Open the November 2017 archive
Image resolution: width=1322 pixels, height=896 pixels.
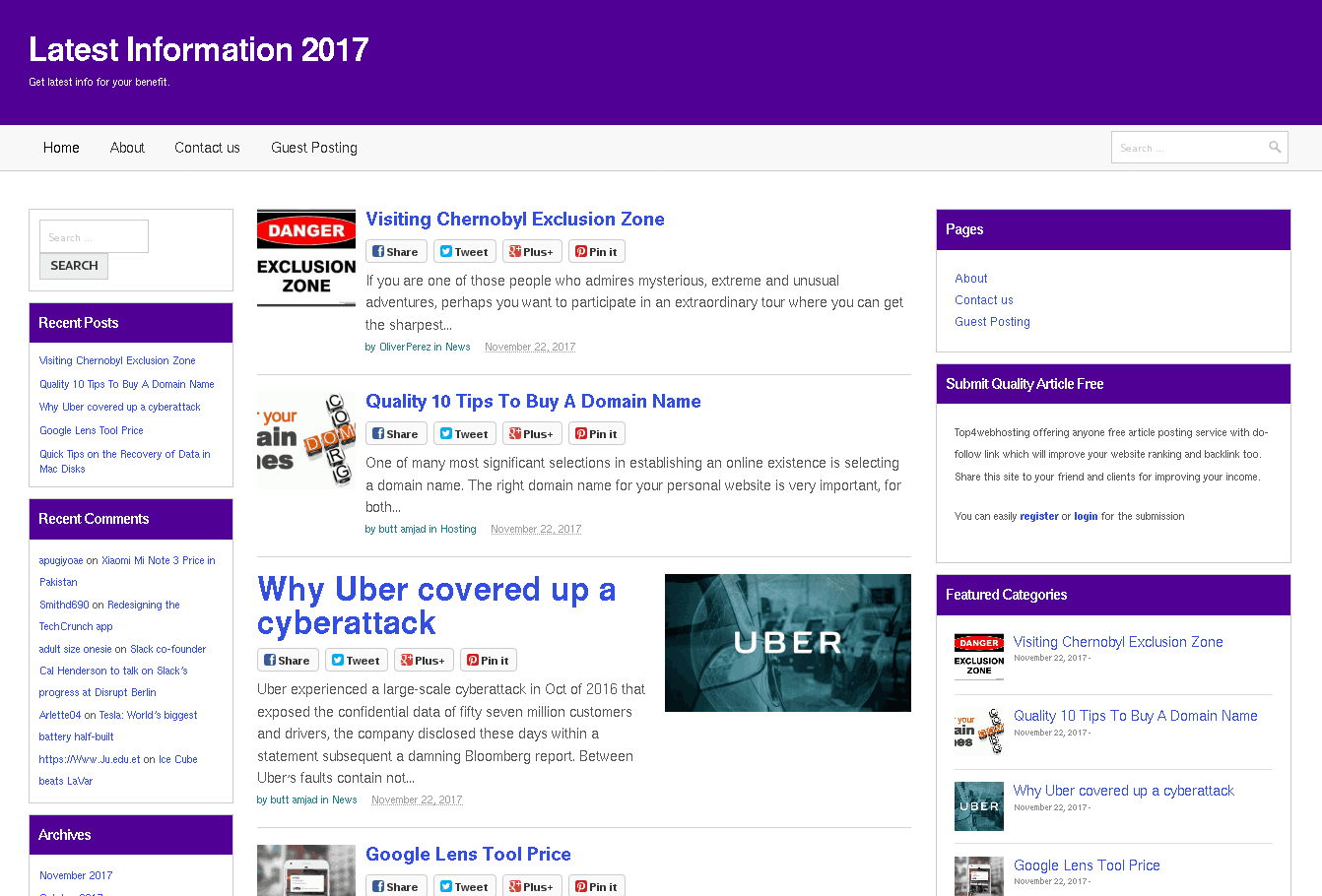point(76,875)
